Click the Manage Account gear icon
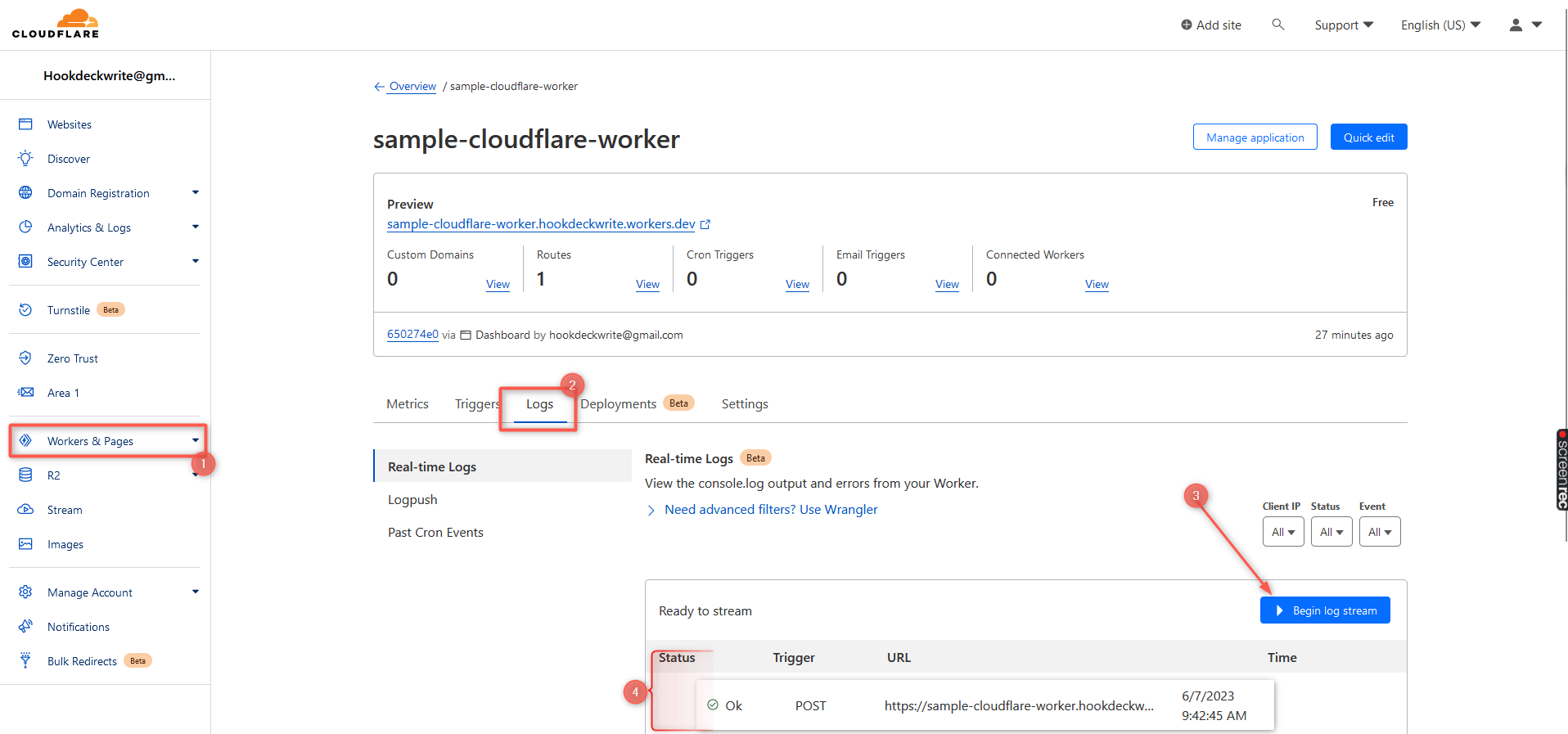Viewport: 1568px width, 734px height. 25,592
